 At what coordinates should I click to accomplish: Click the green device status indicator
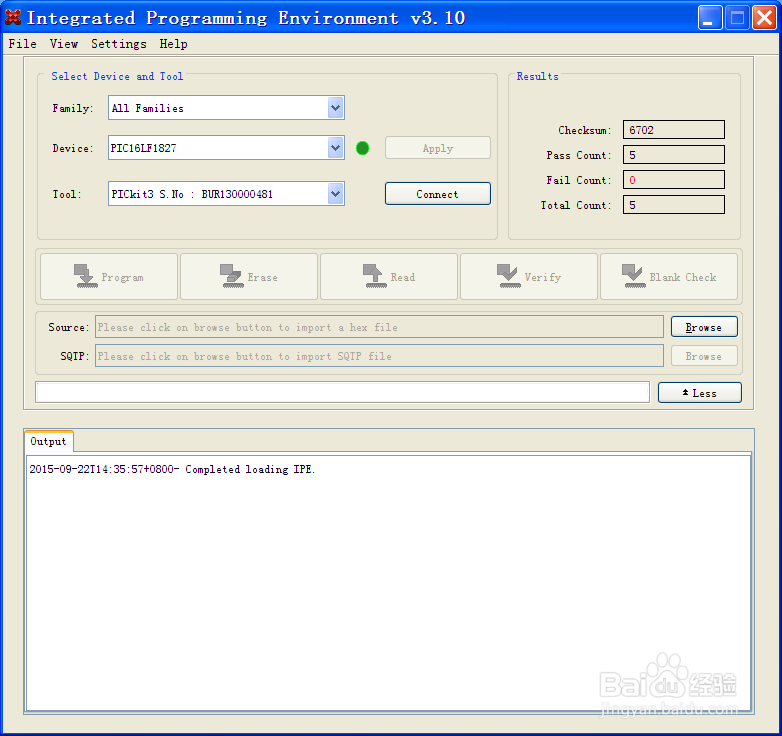pyautogui.click(x=363, y=148)
